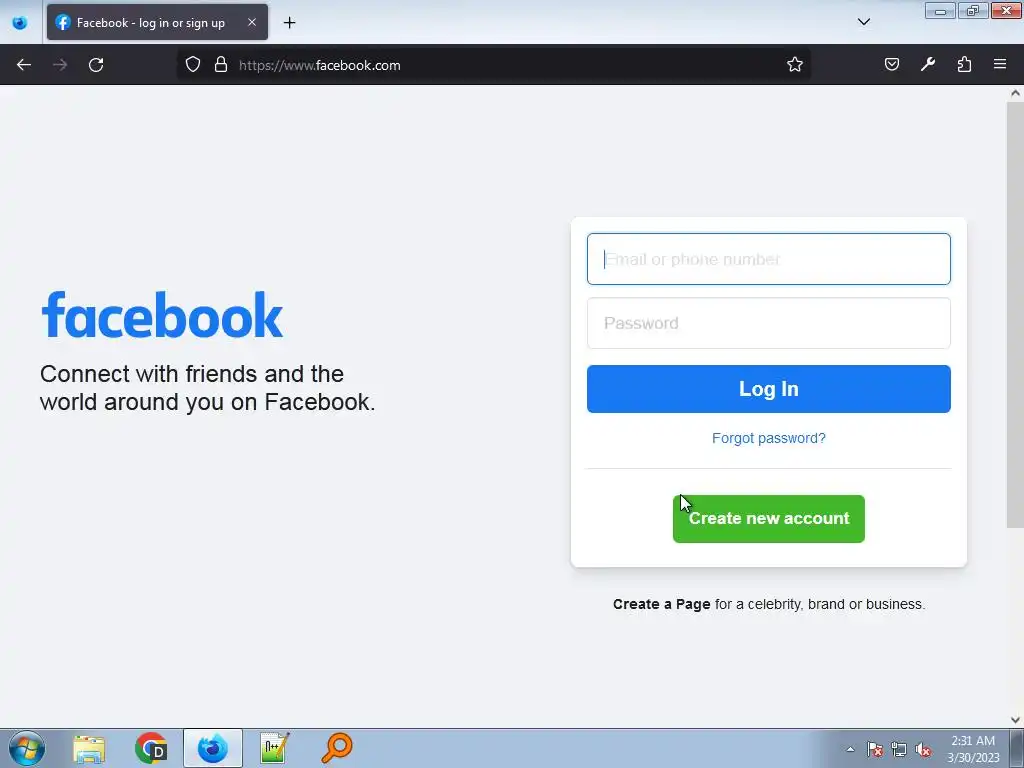Open the tracking protection shield icon

click(193, 65)
